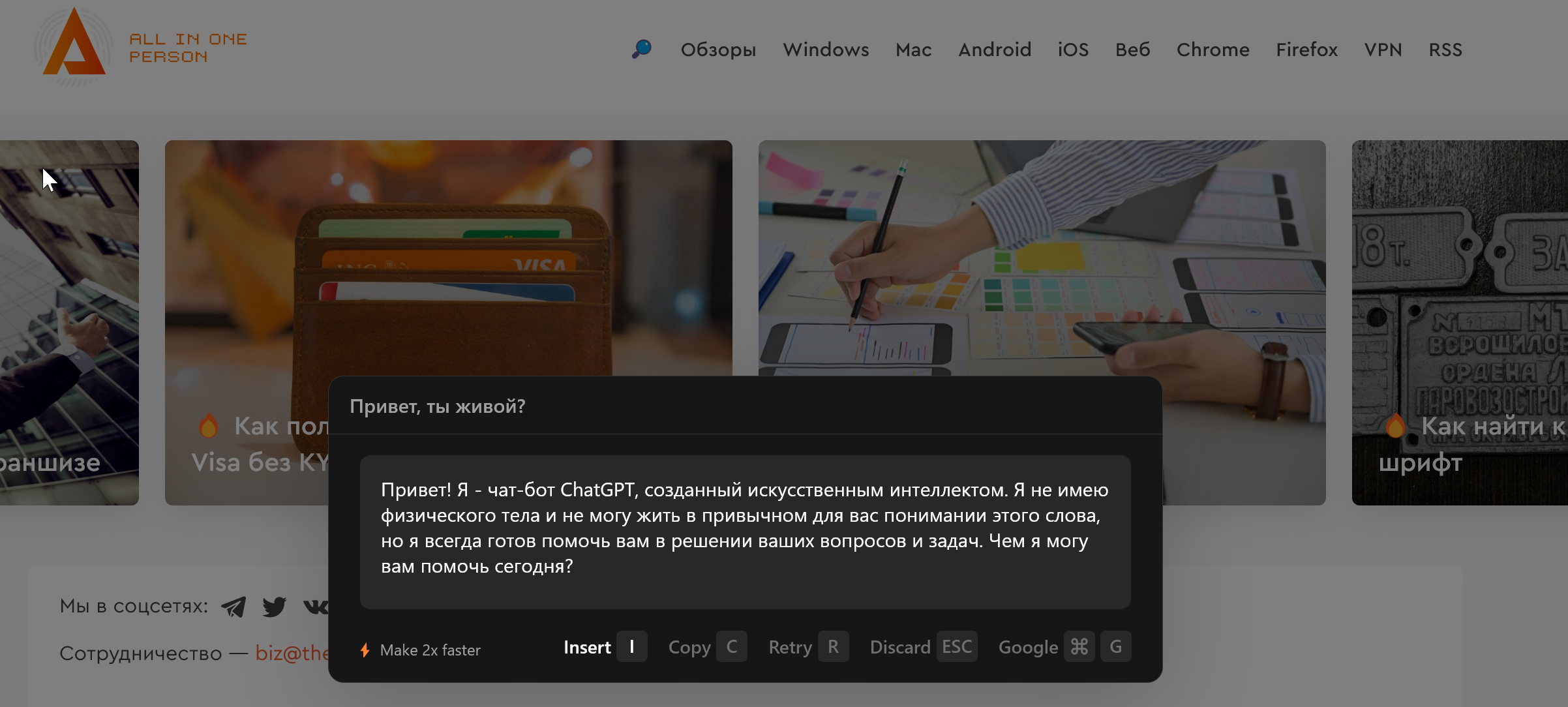Select the Chrome menu item
The image size is (1568, 707).
coord(1213,50)
